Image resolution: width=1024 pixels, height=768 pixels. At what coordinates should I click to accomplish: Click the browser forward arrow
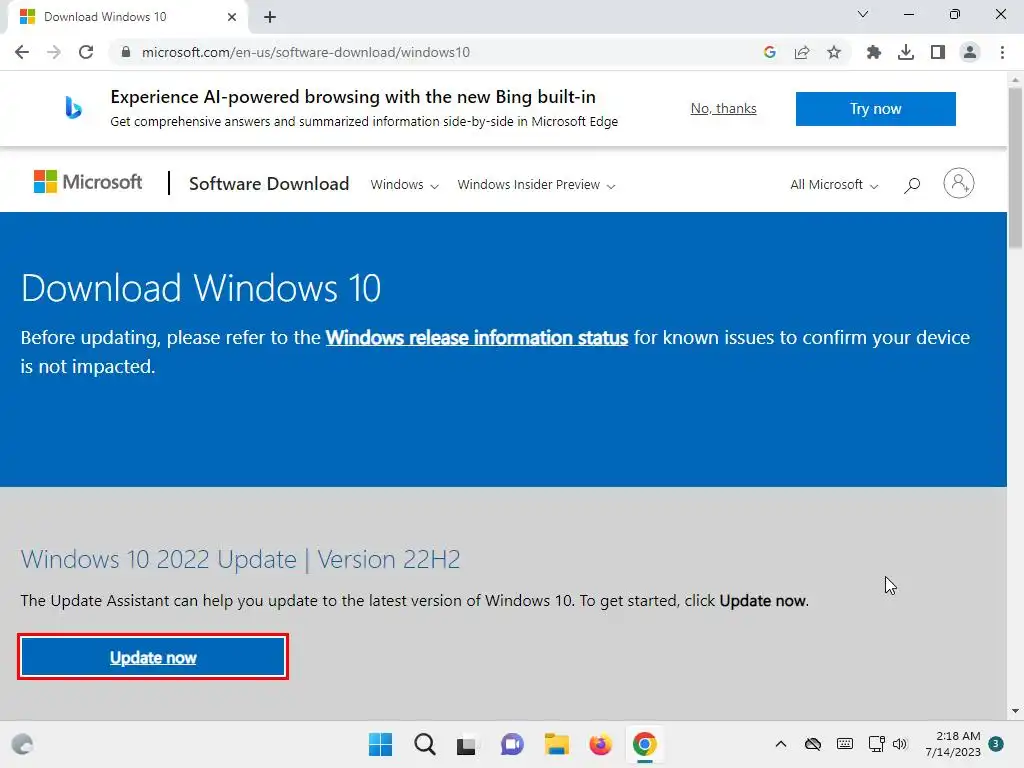pyautogui.click(x=54, y=52)
